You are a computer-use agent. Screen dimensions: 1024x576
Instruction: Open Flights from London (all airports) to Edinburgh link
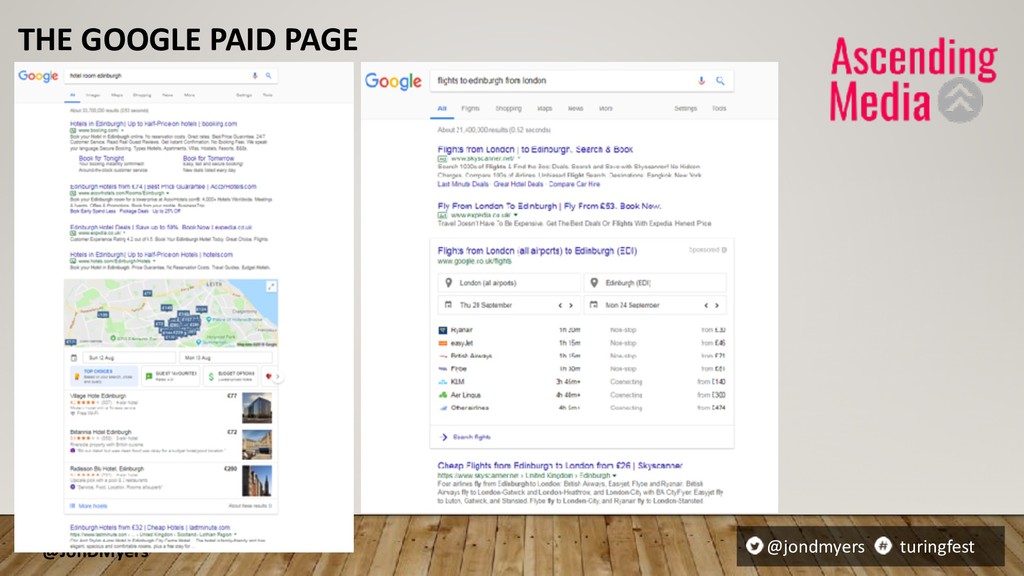(x=537, y=251)
